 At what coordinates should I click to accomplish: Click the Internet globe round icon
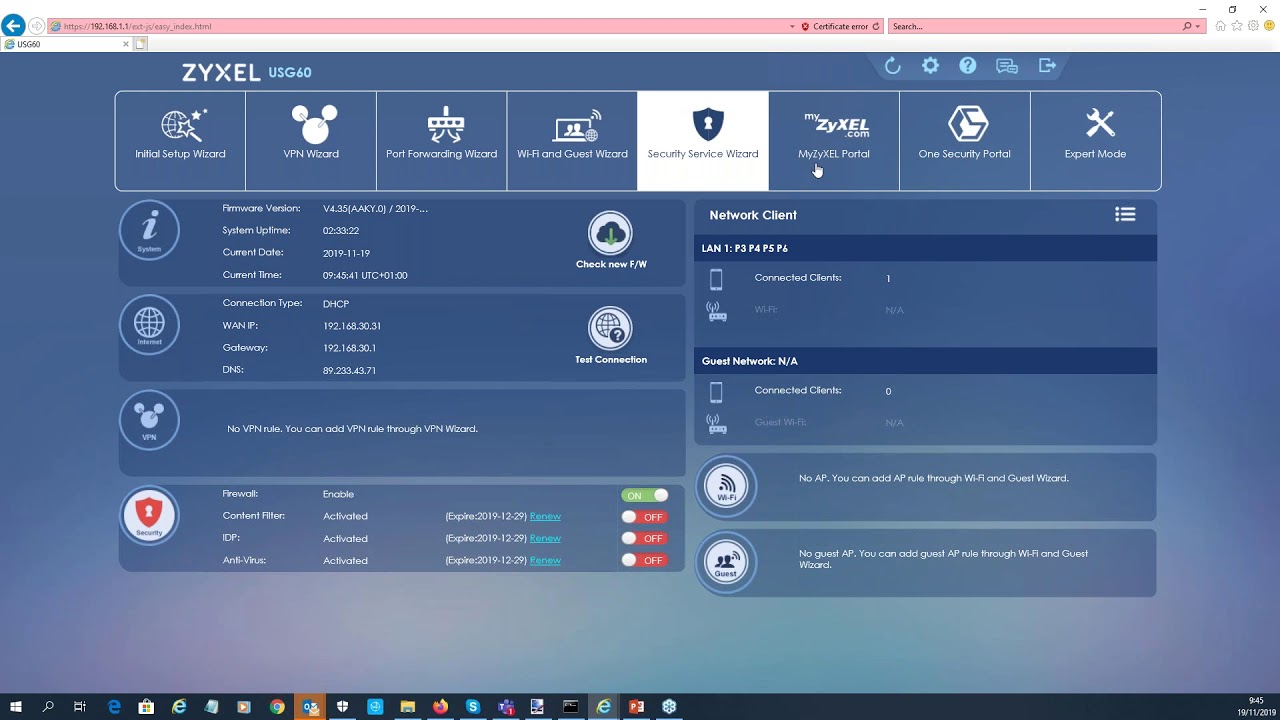click(149, 324)
